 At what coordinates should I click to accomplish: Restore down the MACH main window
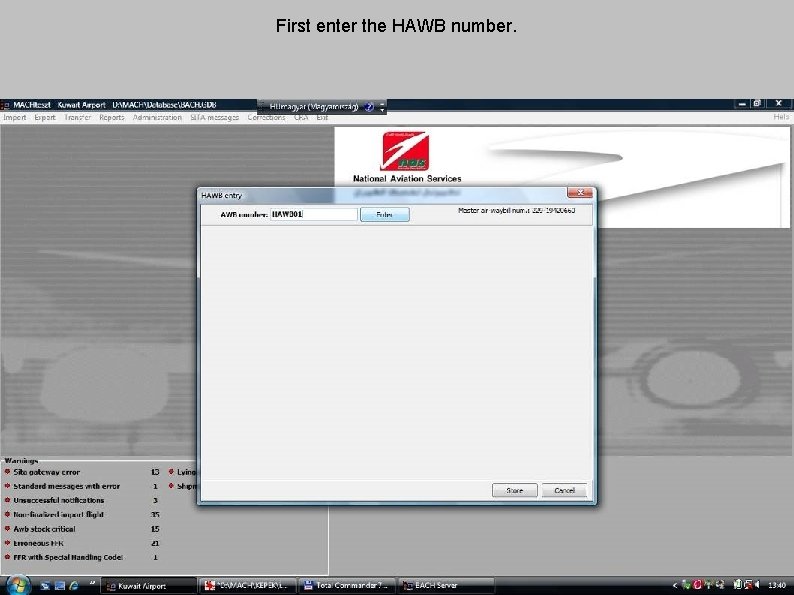click(758, 104)
